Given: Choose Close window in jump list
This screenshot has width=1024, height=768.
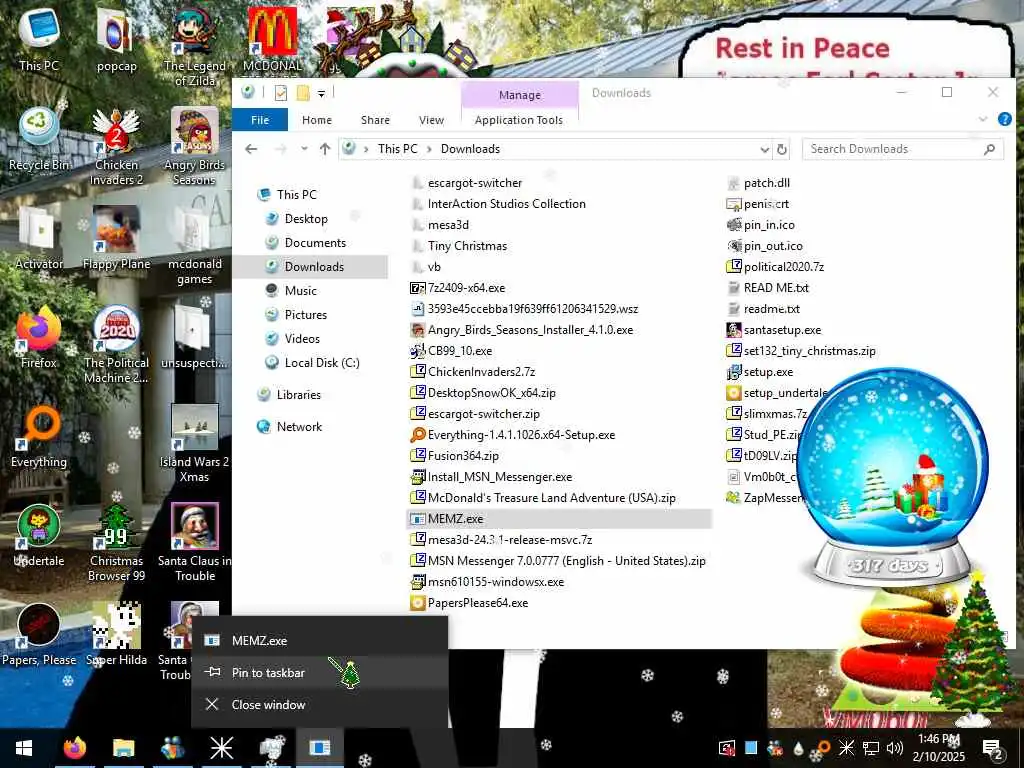Looking at the screenshot, I should pos(320,705).
